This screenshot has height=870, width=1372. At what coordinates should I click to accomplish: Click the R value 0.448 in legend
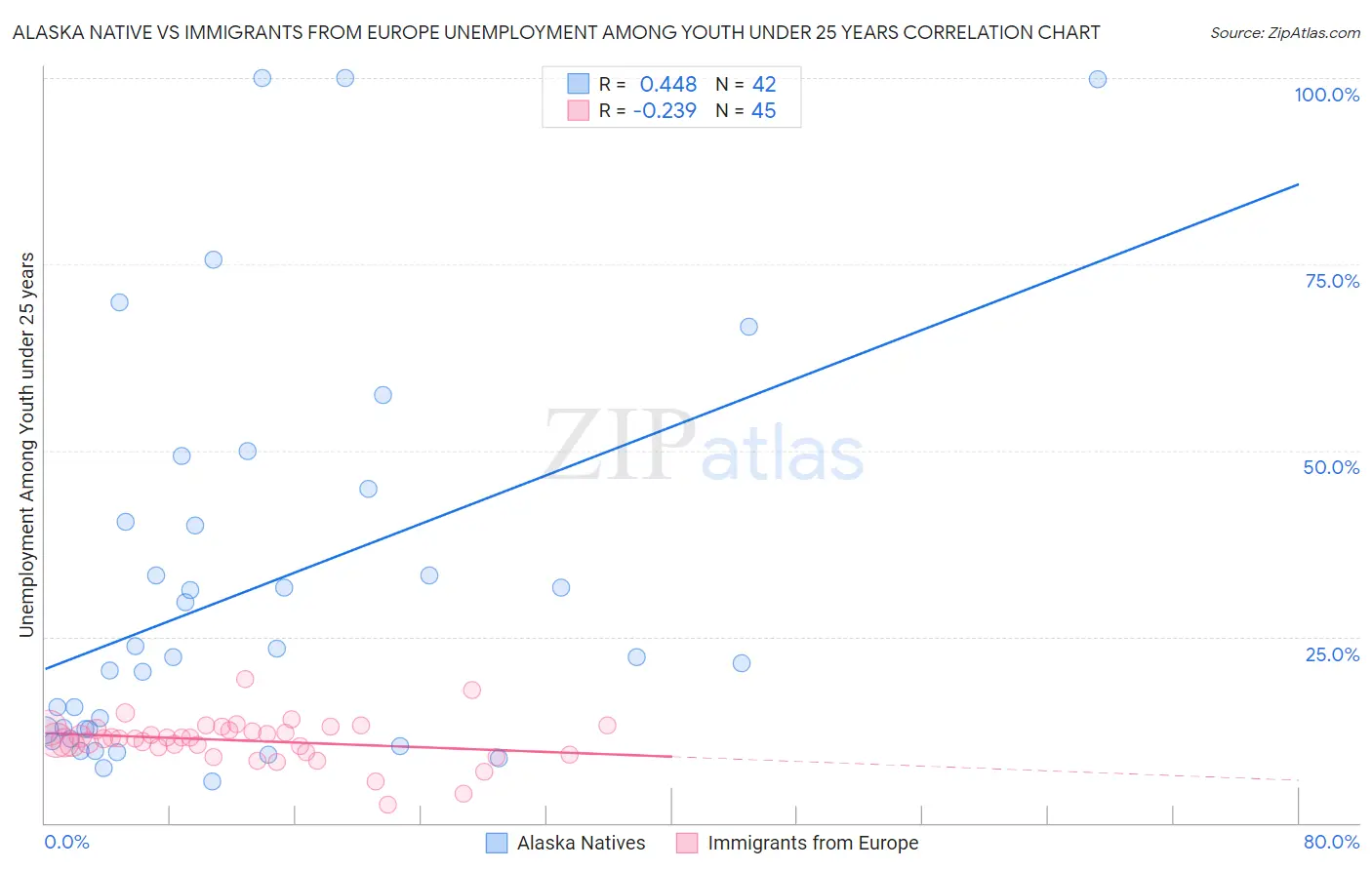[x=668, y=84]
